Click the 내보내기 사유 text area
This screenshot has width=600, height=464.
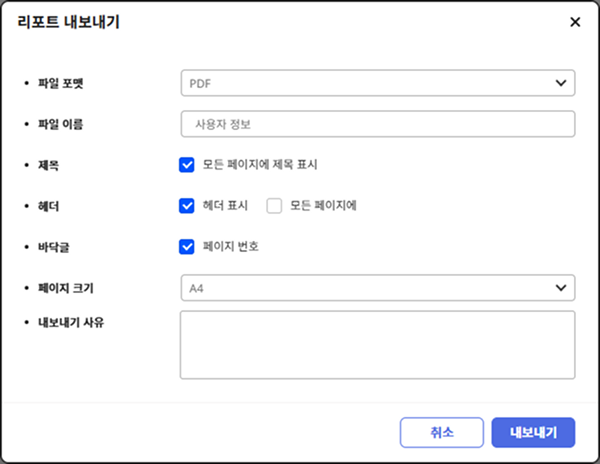377,344
